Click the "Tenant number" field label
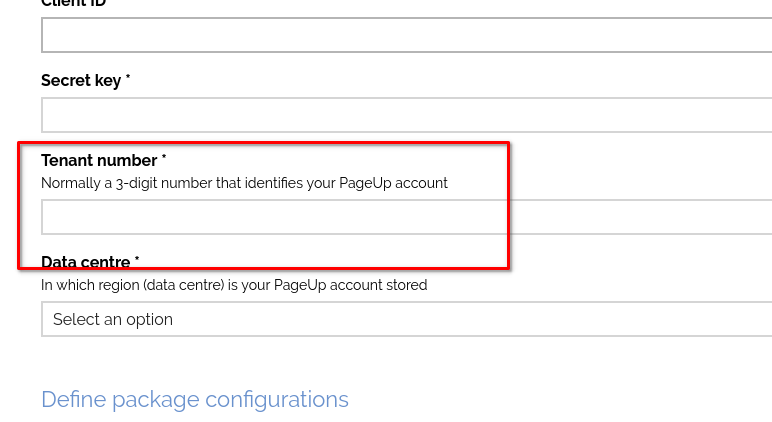 point(99,160)
